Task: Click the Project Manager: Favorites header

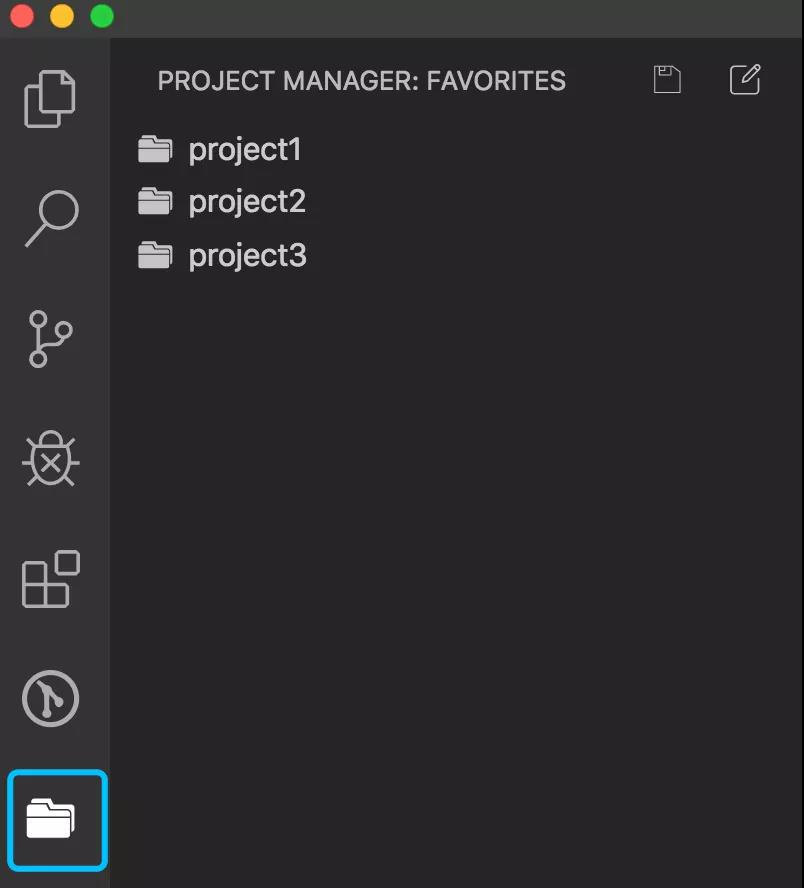Action: (361, 81)
